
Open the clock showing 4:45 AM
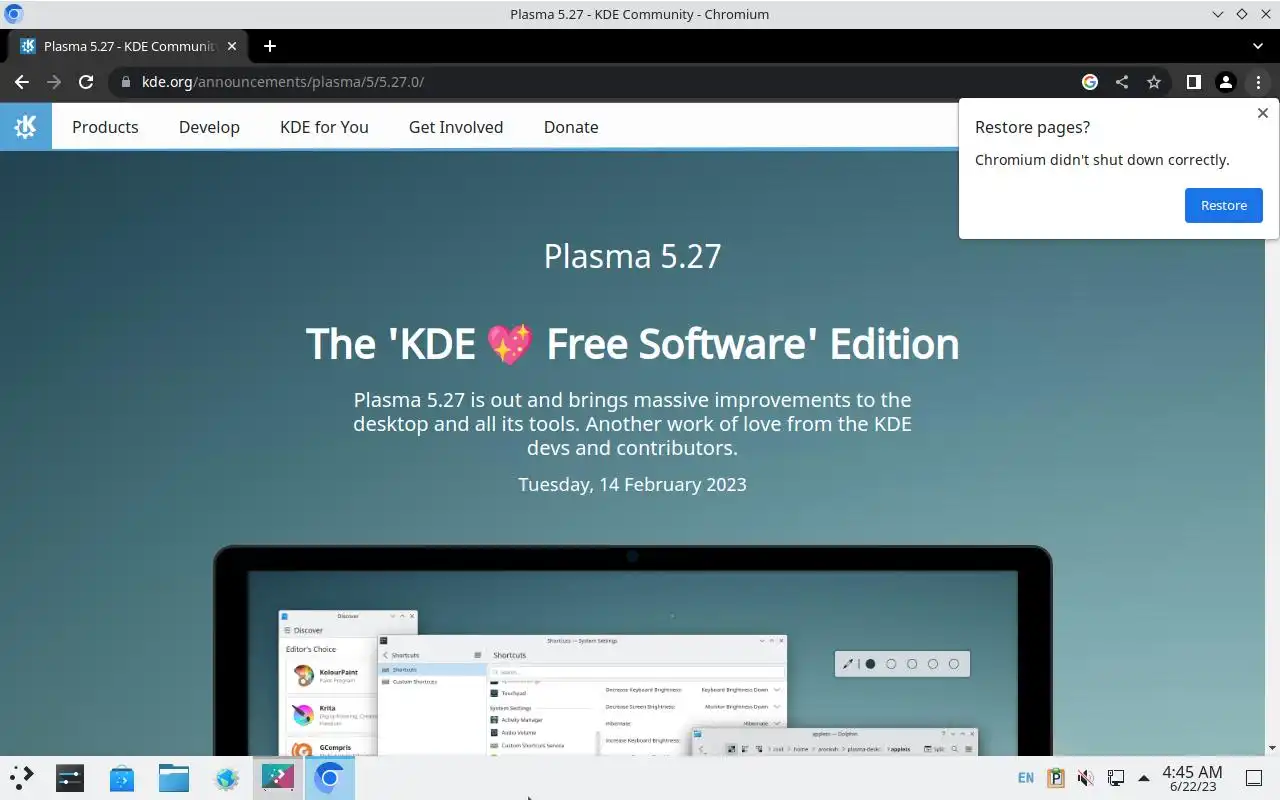click(x=1192, y=778)
